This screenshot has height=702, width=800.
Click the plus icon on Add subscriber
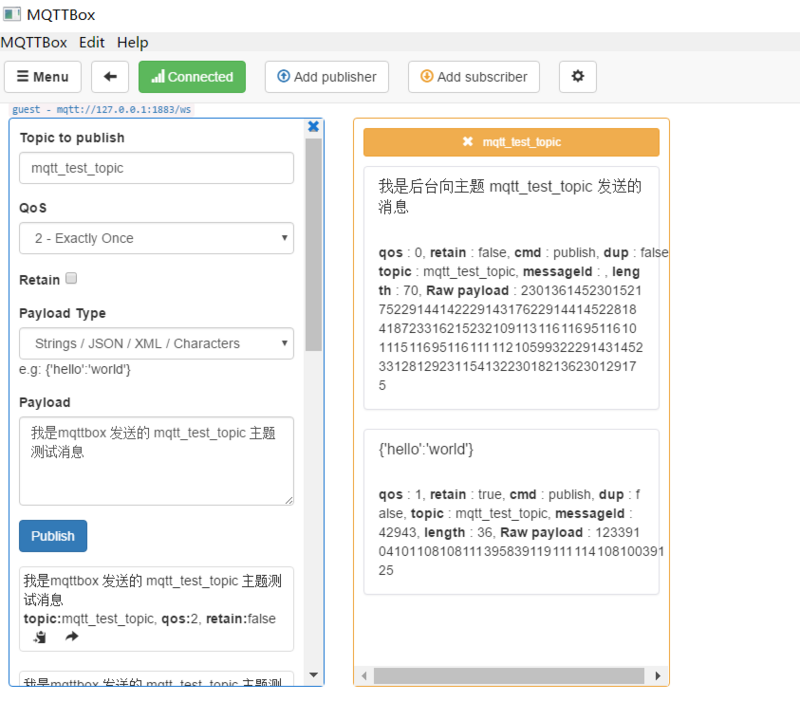click(x=425, y=76)
